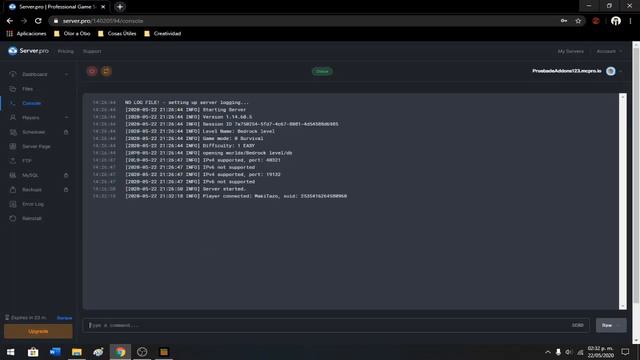Click the Files folder icon
This screenshot has height=360, width=640.
tap(13, 89)
